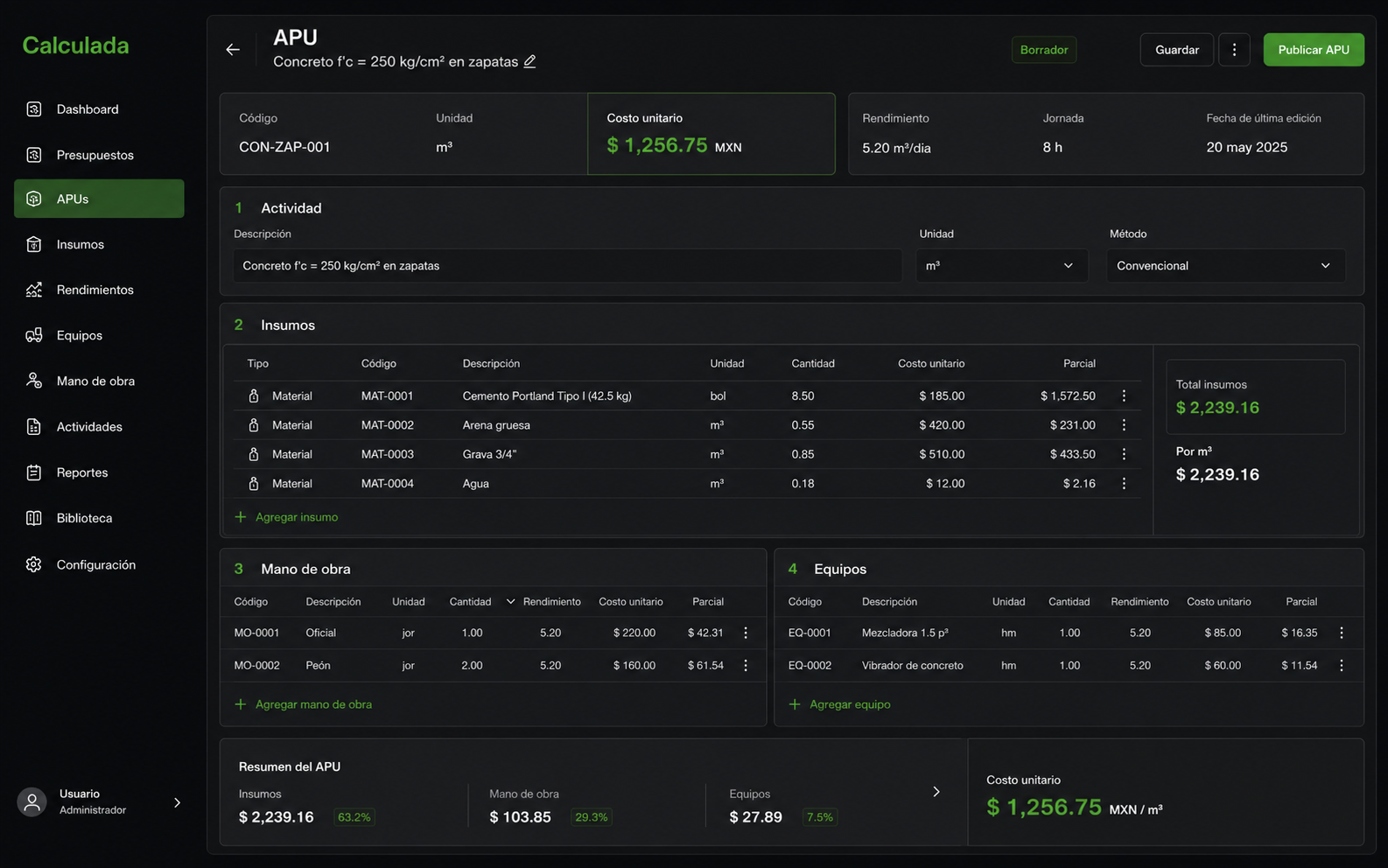Open the Unidad m³ dropdown
This screenshot has width=1388, height=868.
(1001, 266)
